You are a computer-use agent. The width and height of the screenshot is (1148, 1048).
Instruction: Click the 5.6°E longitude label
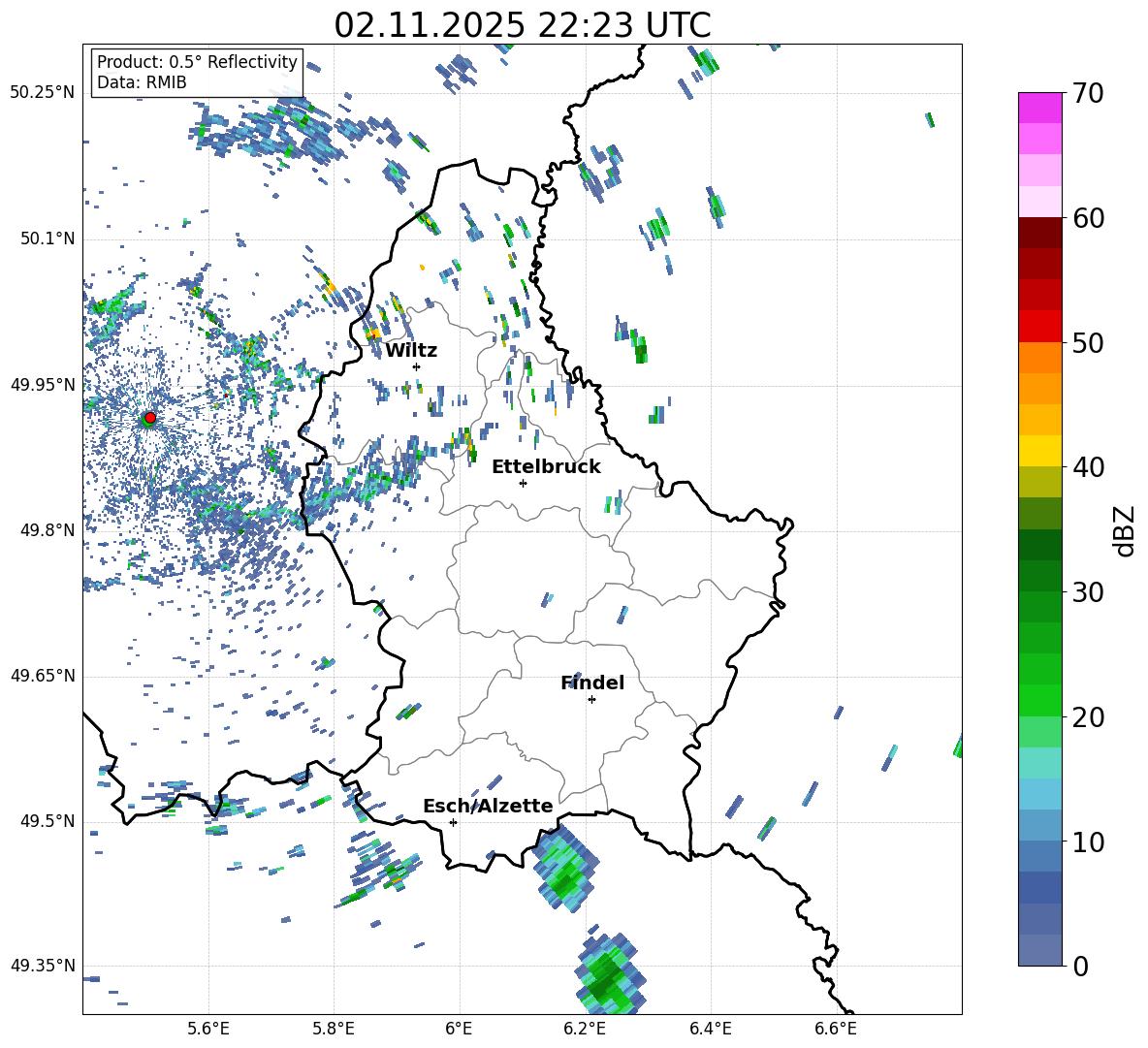[x=208, y=1029]
